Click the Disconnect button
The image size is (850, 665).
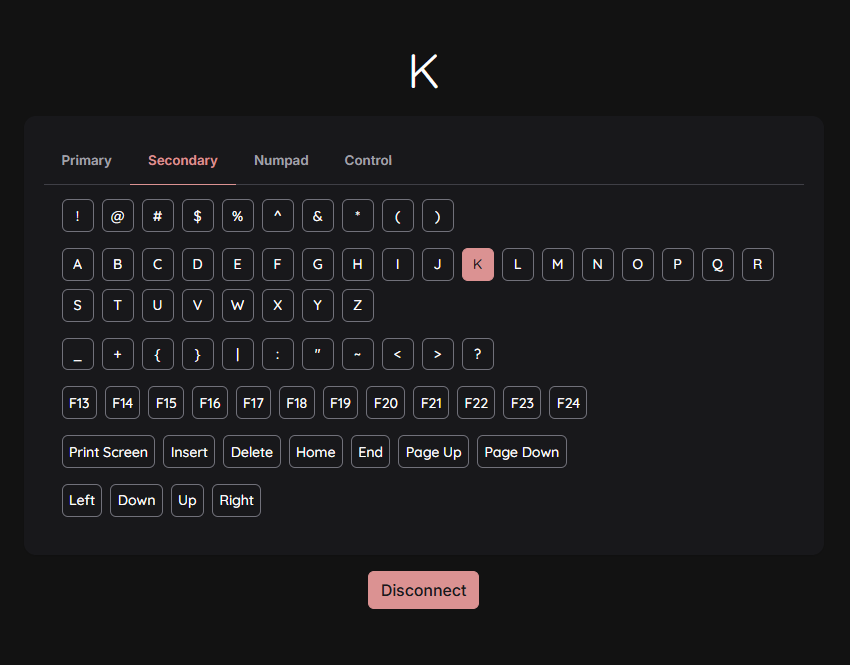point(423,590)
